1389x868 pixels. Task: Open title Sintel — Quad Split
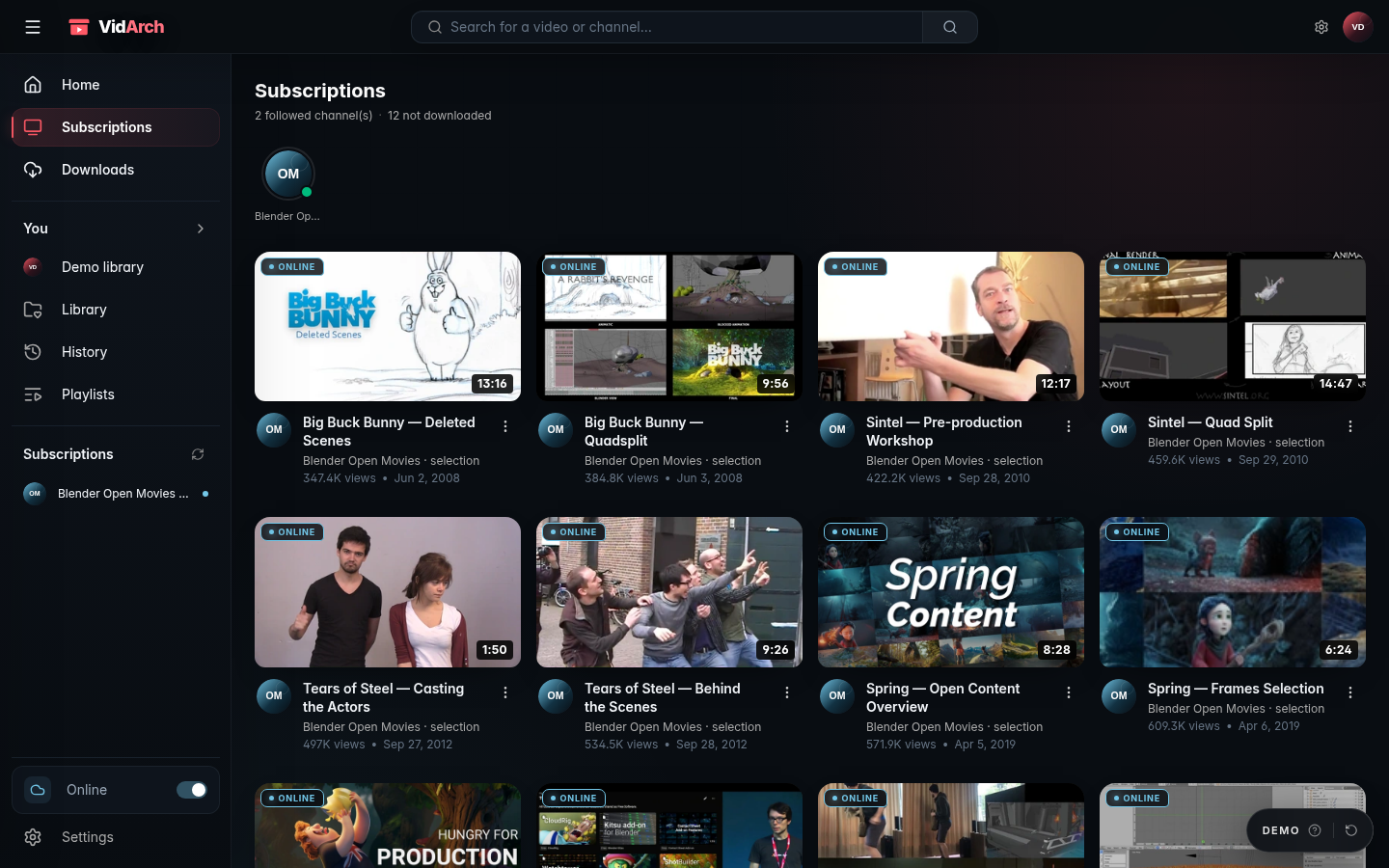pos(1210,422)
